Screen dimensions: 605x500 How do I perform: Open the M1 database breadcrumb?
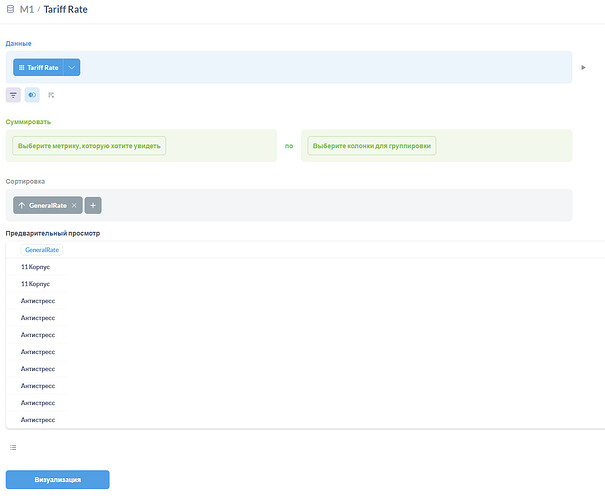click(x=26, y=9)
